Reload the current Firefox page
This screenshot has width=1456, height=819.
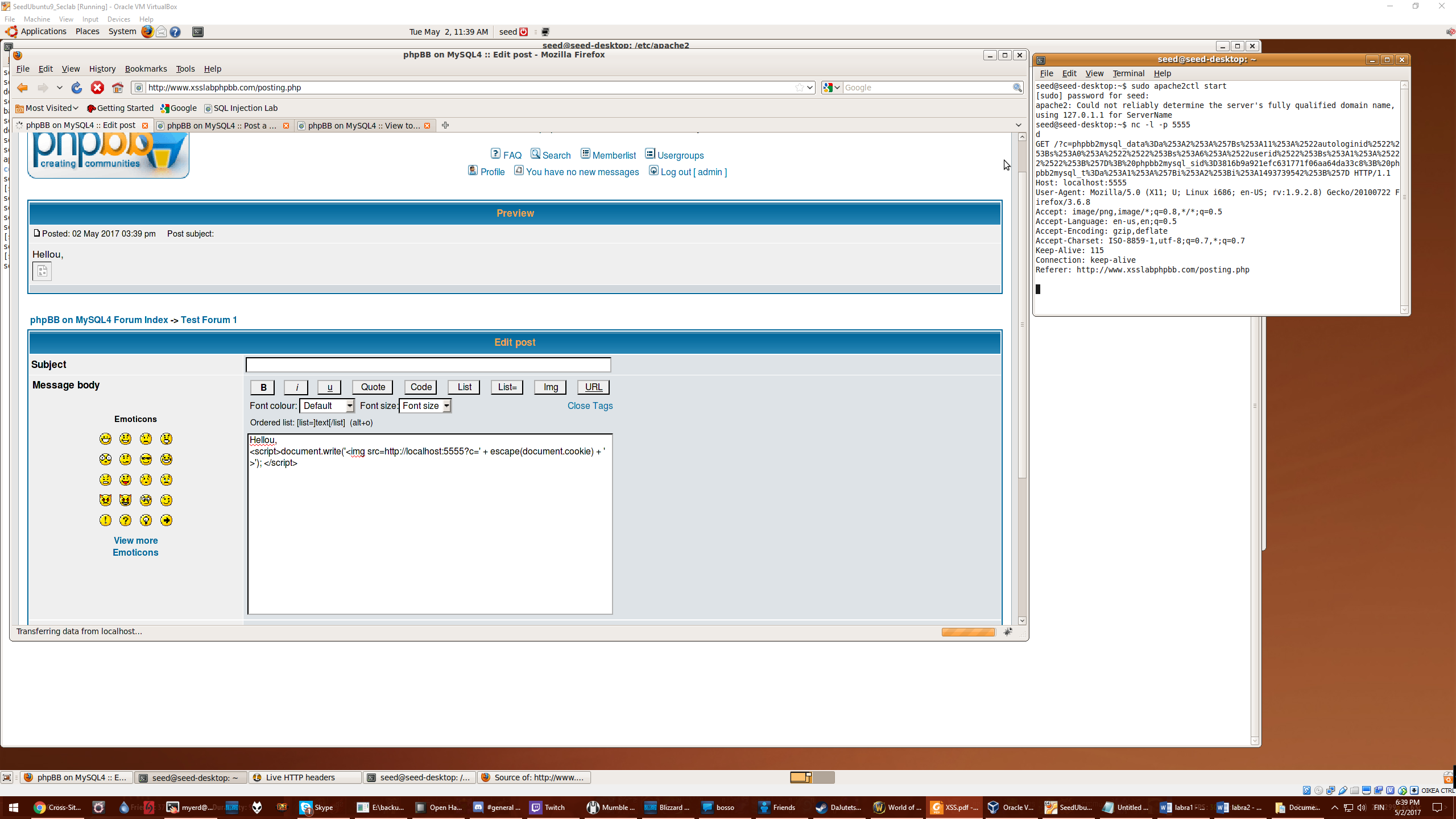pyautogui.click(x=77, y=88)
